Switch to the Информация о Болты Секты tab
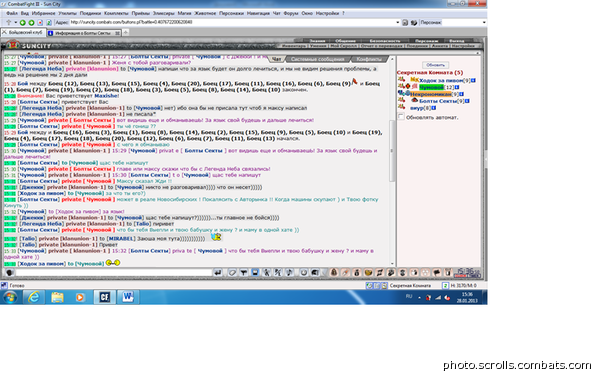 (x=84, y=33)
